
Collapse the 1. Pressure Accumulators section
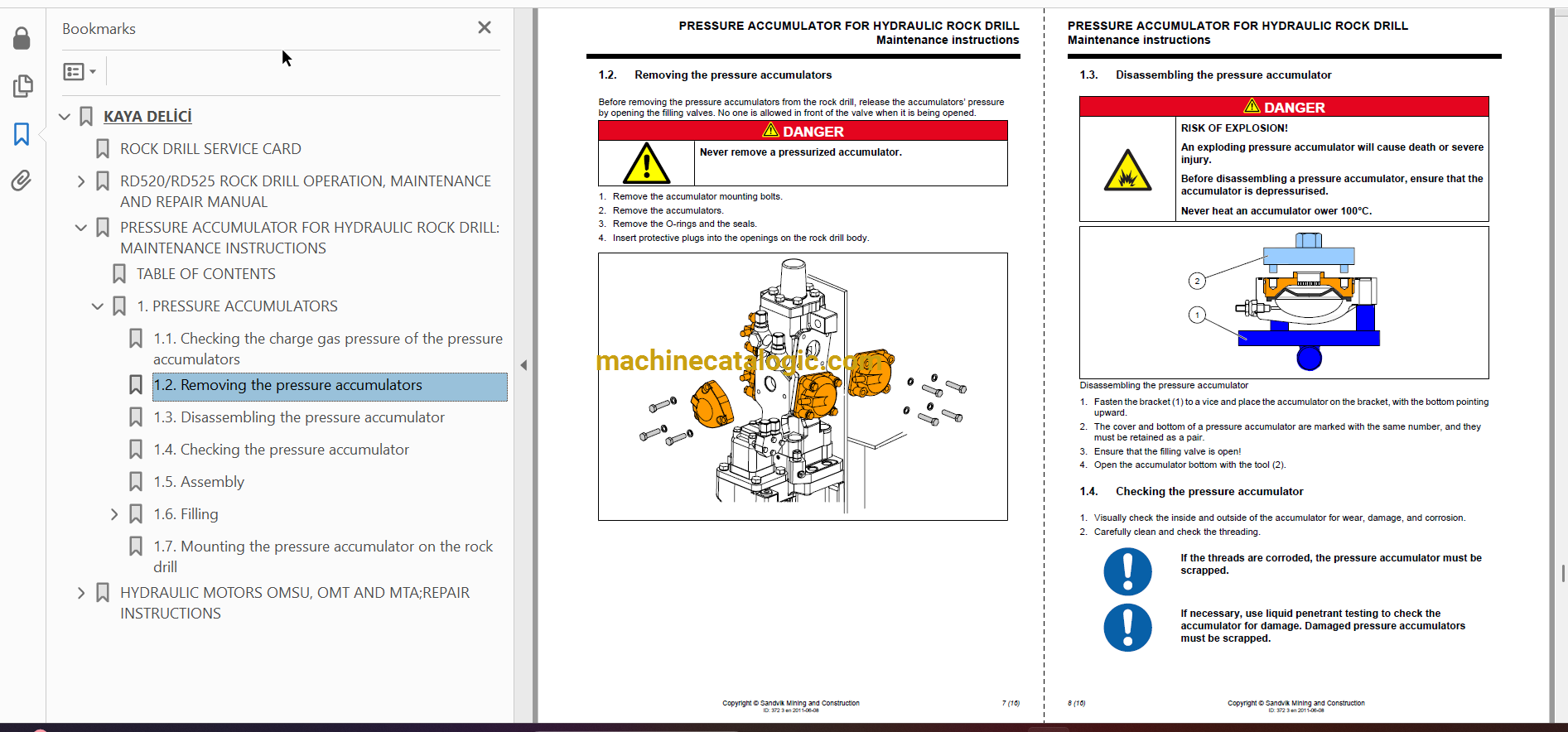point(98,306)
